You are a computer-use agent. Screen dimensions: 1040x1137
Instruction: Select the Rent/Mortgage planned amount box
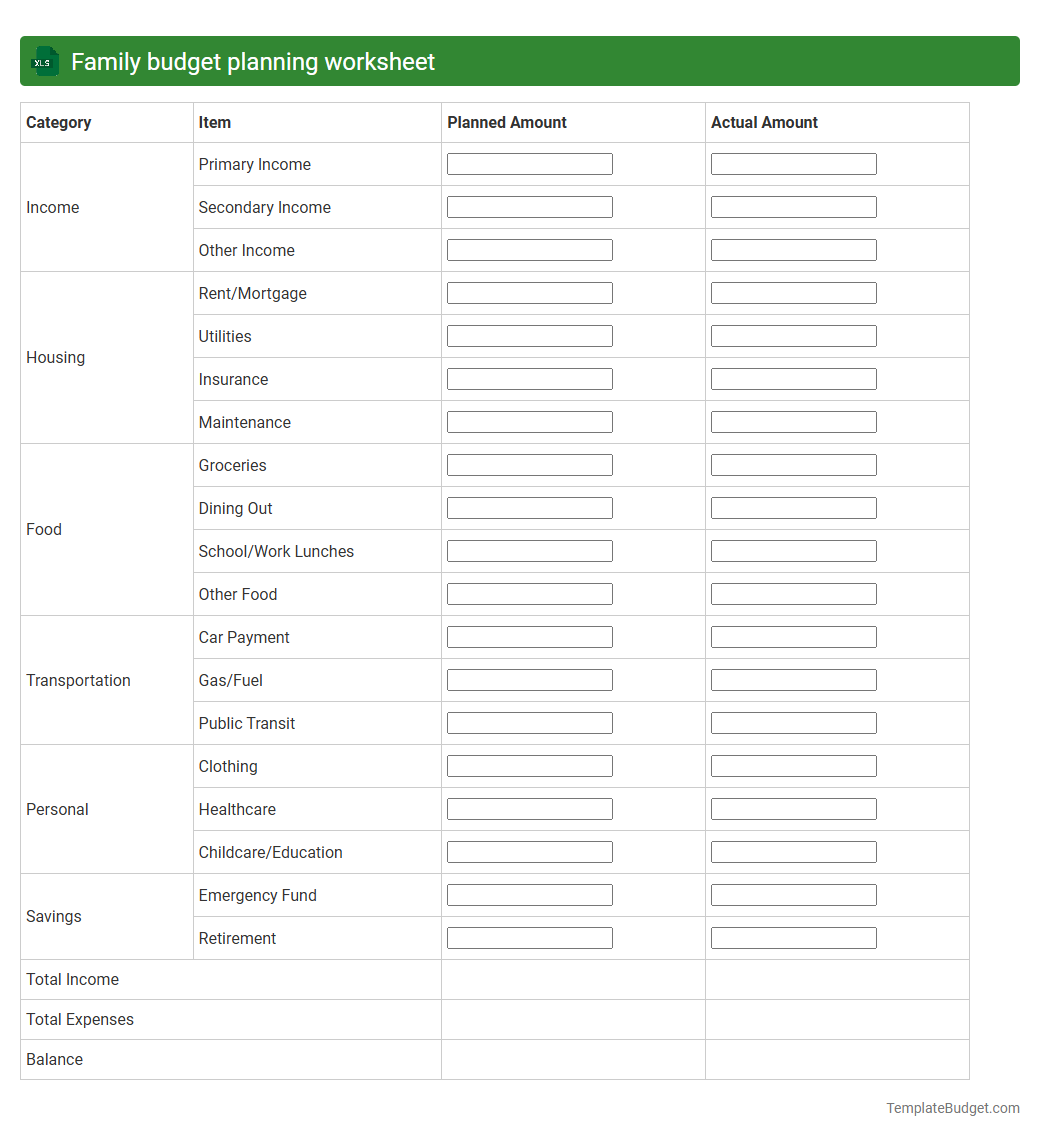coord(529,292)
